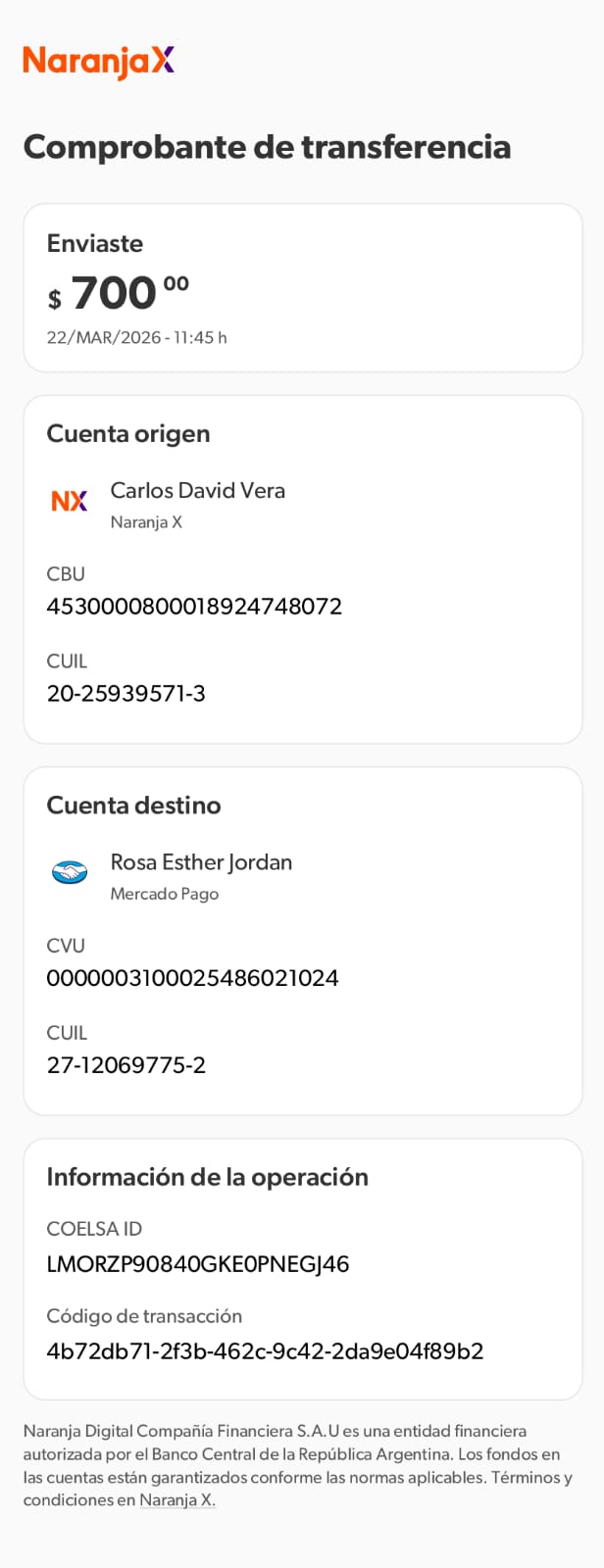Open the Naranja X terms link

pos(176,1500)
